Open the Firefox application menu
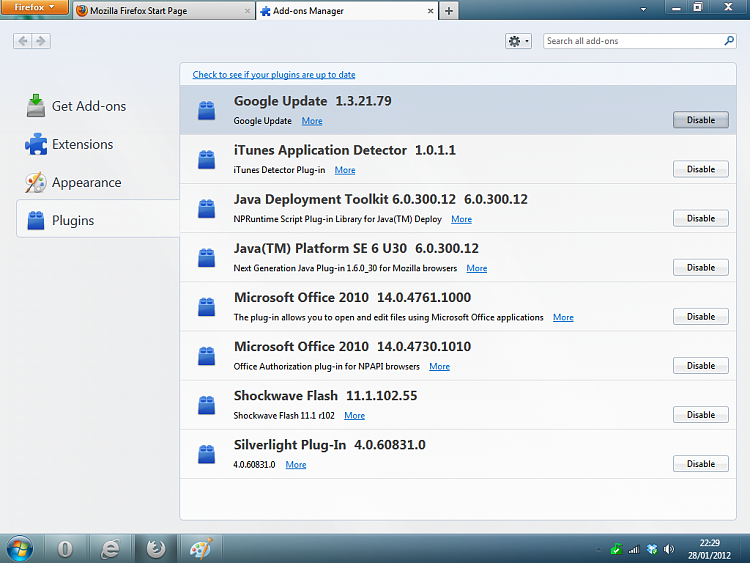This screenshot has width=750, height=563. (34, 7)
